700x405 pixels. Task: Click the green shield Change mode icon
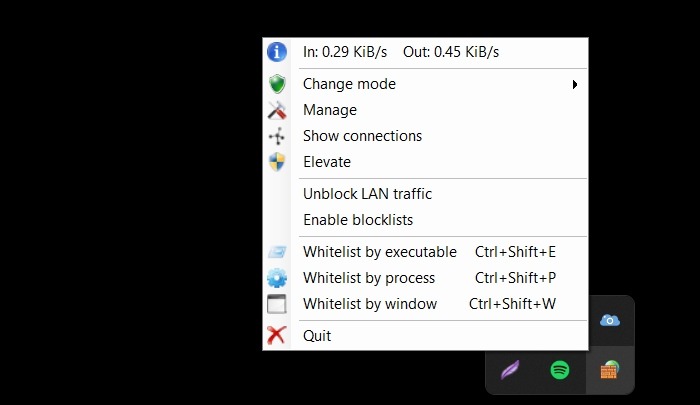pos(277,84)
